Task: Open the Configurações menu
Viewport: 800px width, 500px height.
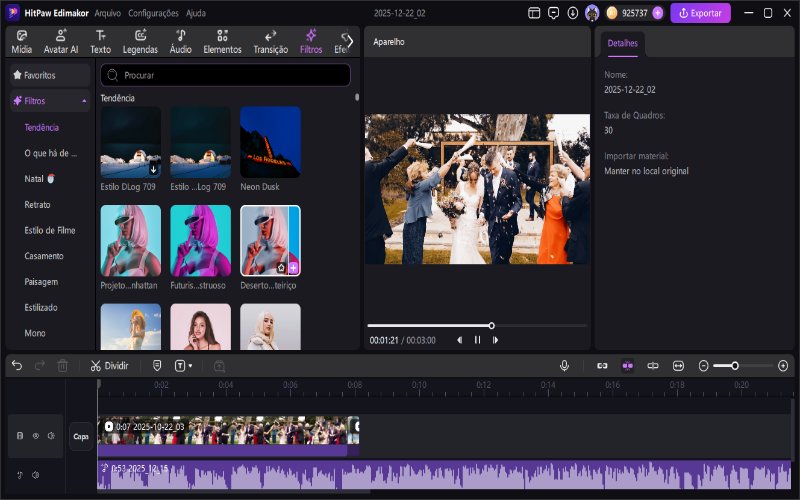Action: coord(153,13)
